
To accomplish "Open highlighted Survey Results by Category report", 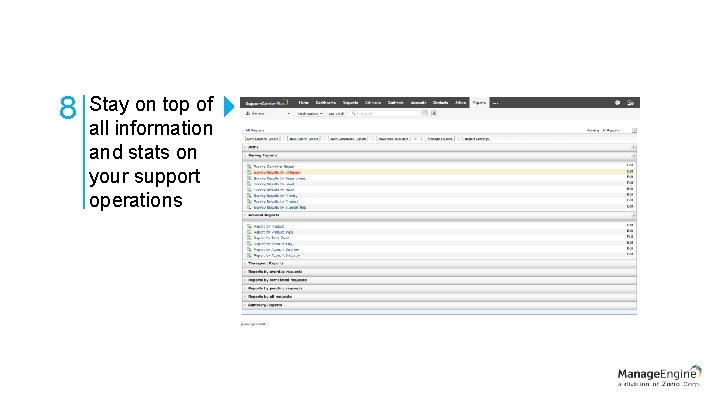I will tap(277, 172).
